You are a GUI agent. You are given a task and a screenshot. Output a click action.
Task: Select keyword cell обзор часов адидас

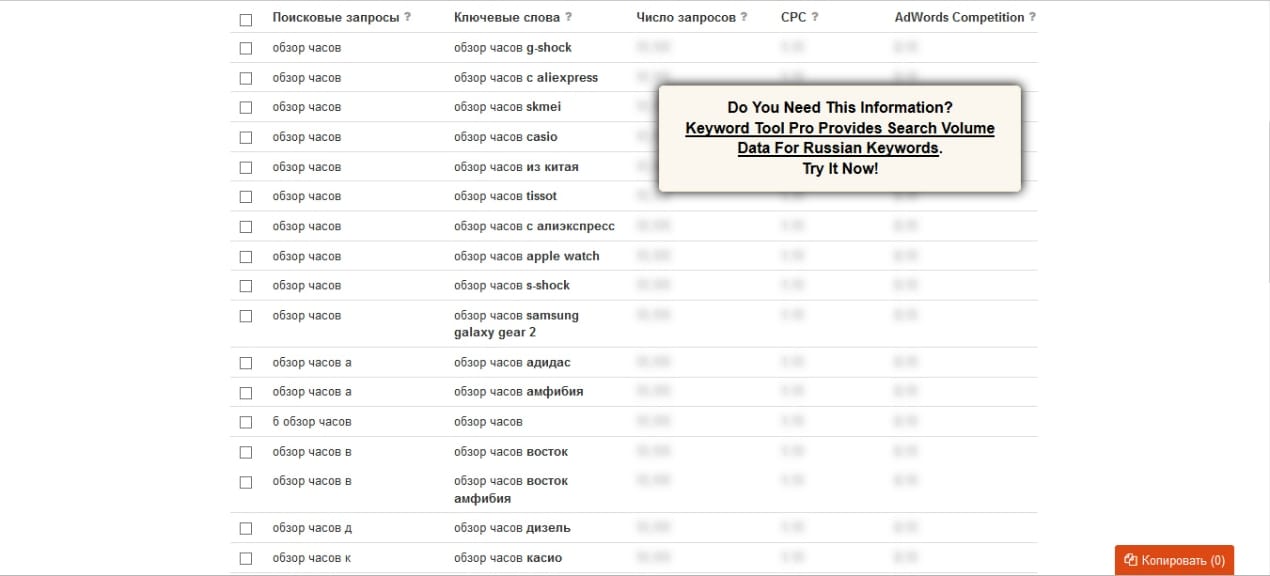(x=512, y=362)
